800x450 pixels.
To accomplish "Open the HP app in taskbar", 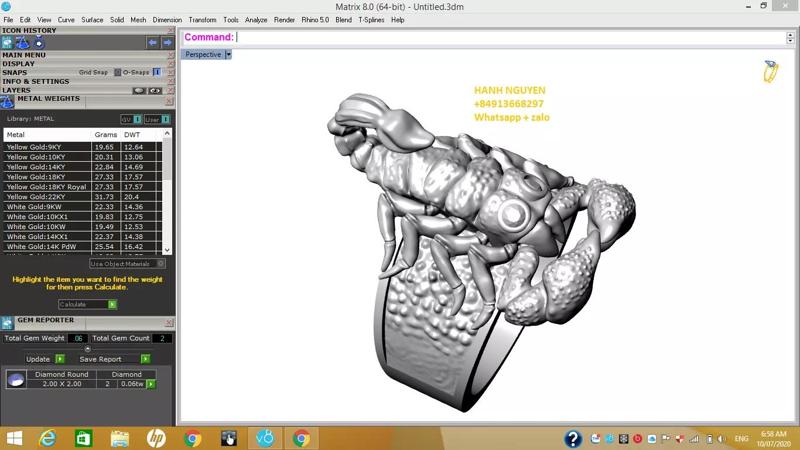I will point(156,438).
